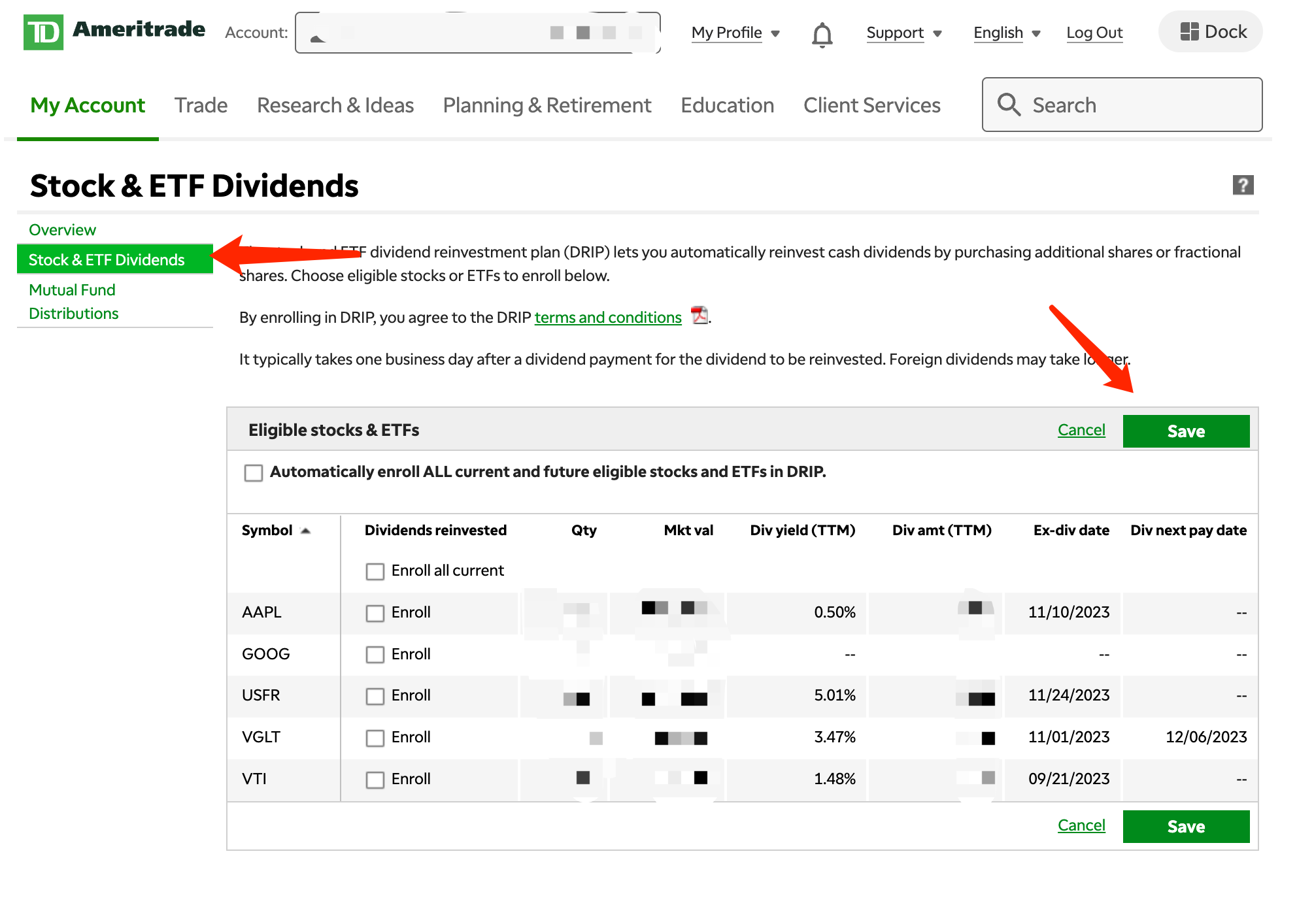
Task: Open the My Account tab
Action: pyautogui.click(x=88, y=105)
